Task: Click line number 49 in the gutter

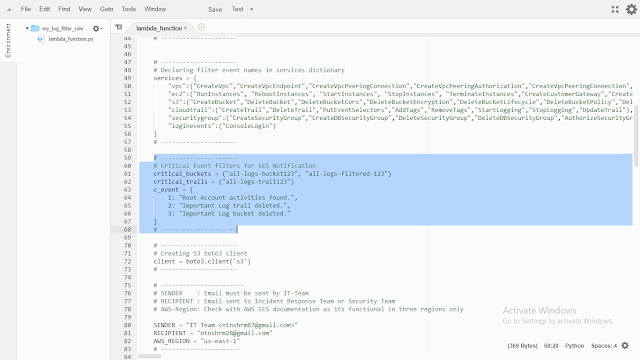Action: coord(127,78)
